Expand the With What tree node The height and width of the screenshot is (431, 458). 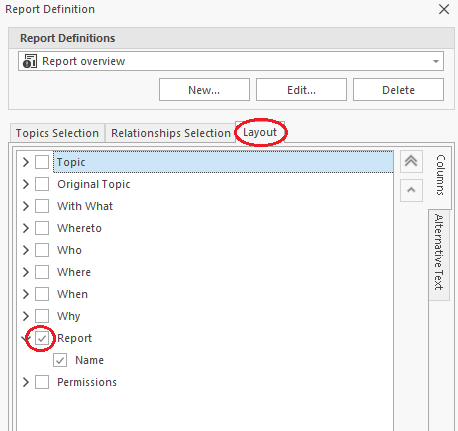coord(26,206)
